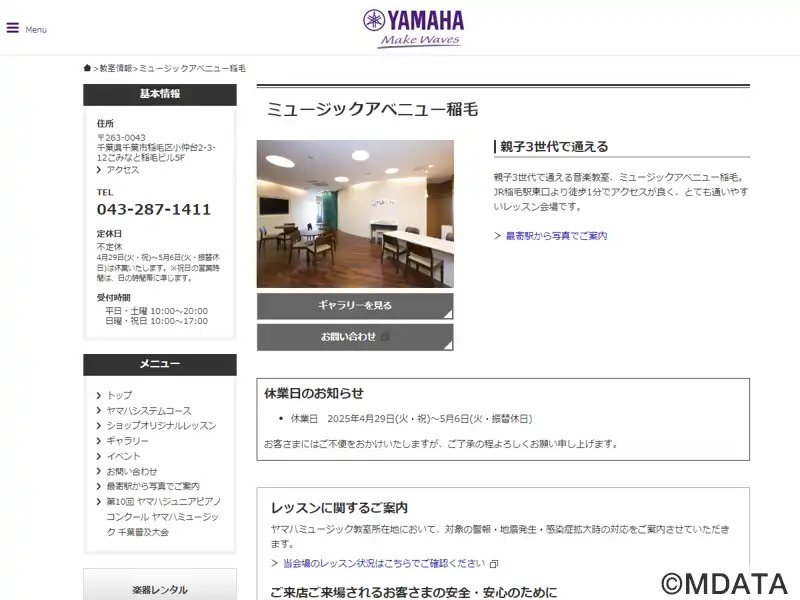Screen dimensions: 800x600
Task: Click 当会場のレッスン状況はこちらでご確認ください link
Action: [x=384, y=563]
